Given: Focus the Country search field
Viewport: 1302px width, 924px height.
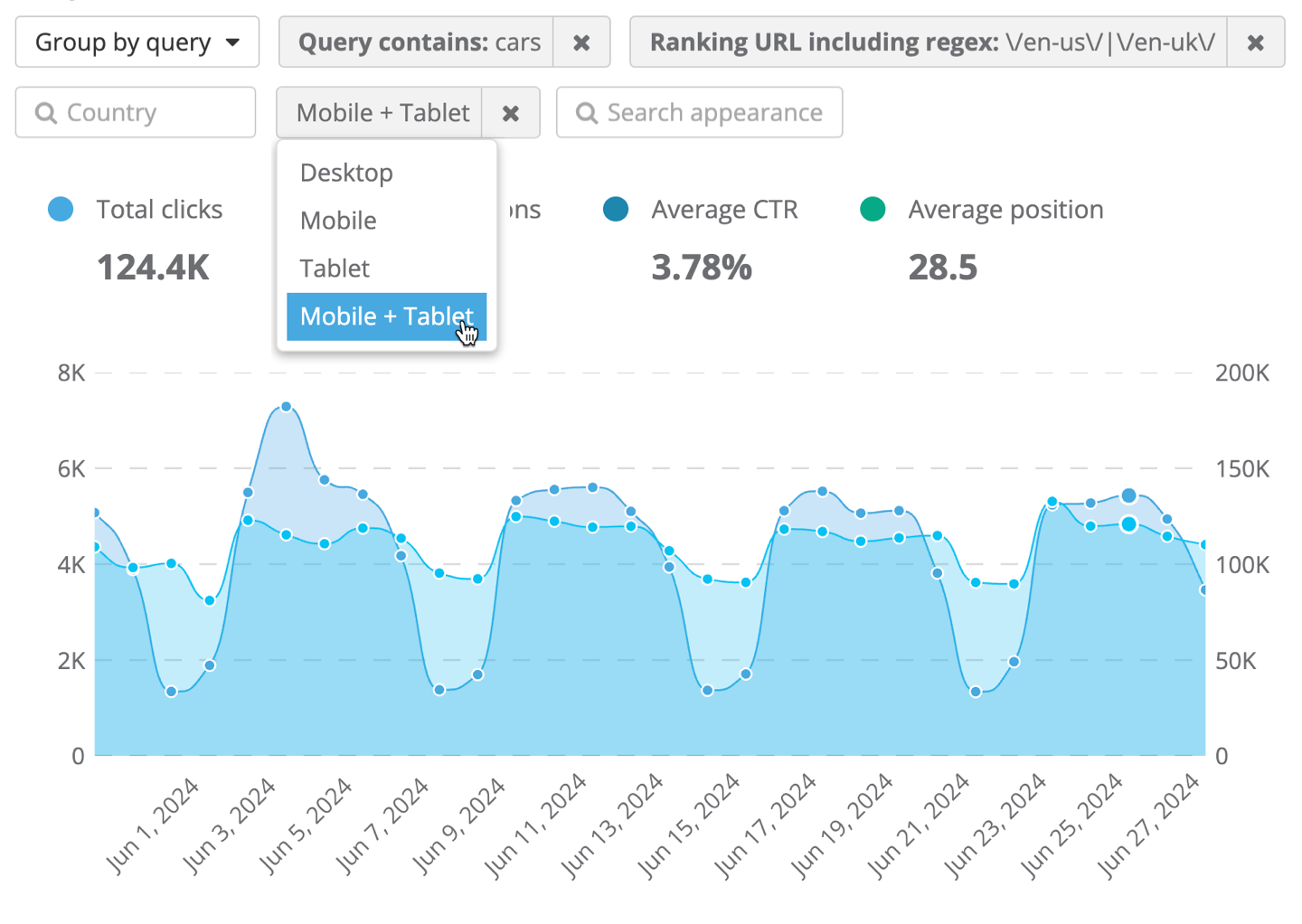Looking at the screenshot, I should (x=136, y=113).
